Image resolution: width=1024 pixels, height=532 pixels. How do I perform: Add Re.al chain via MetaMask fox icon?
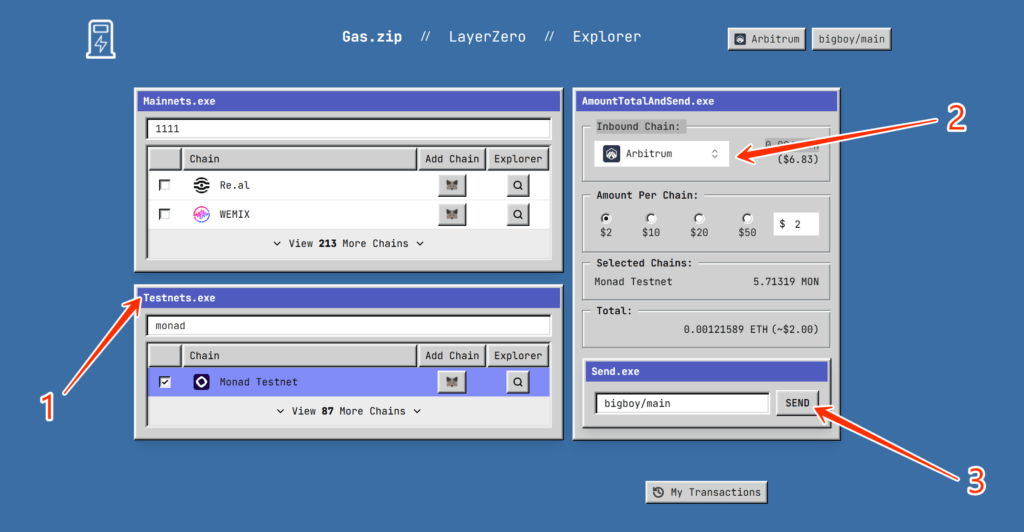pyautogui.click(x=452, y=185)
